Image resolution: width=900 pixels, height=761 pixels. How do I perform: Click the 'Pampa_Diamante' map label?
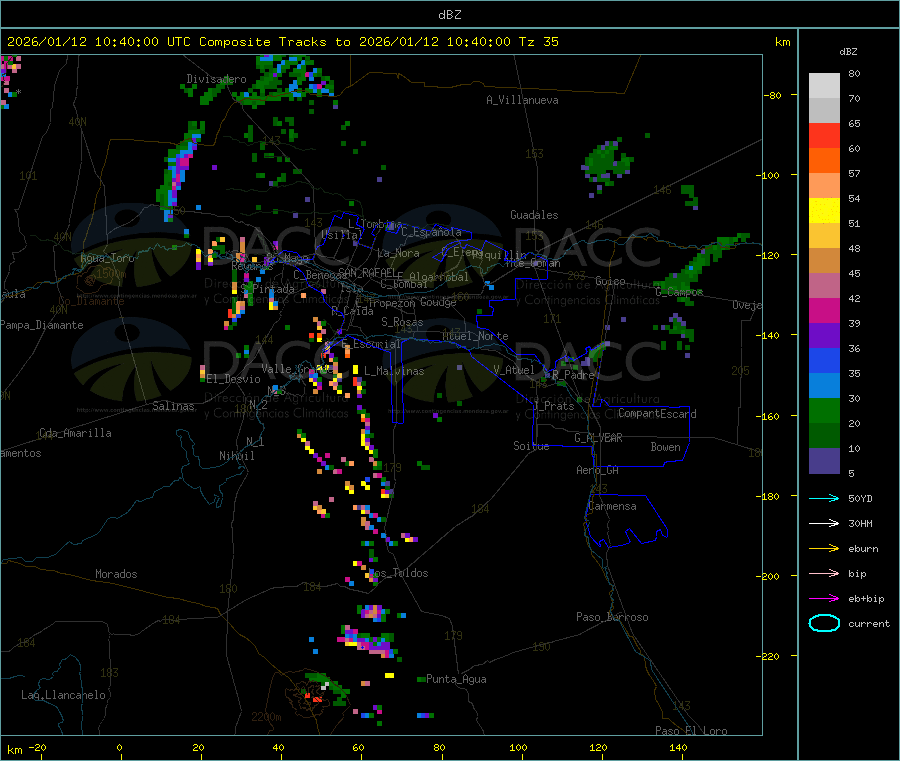pyautogui.click(x=42, y=325)
